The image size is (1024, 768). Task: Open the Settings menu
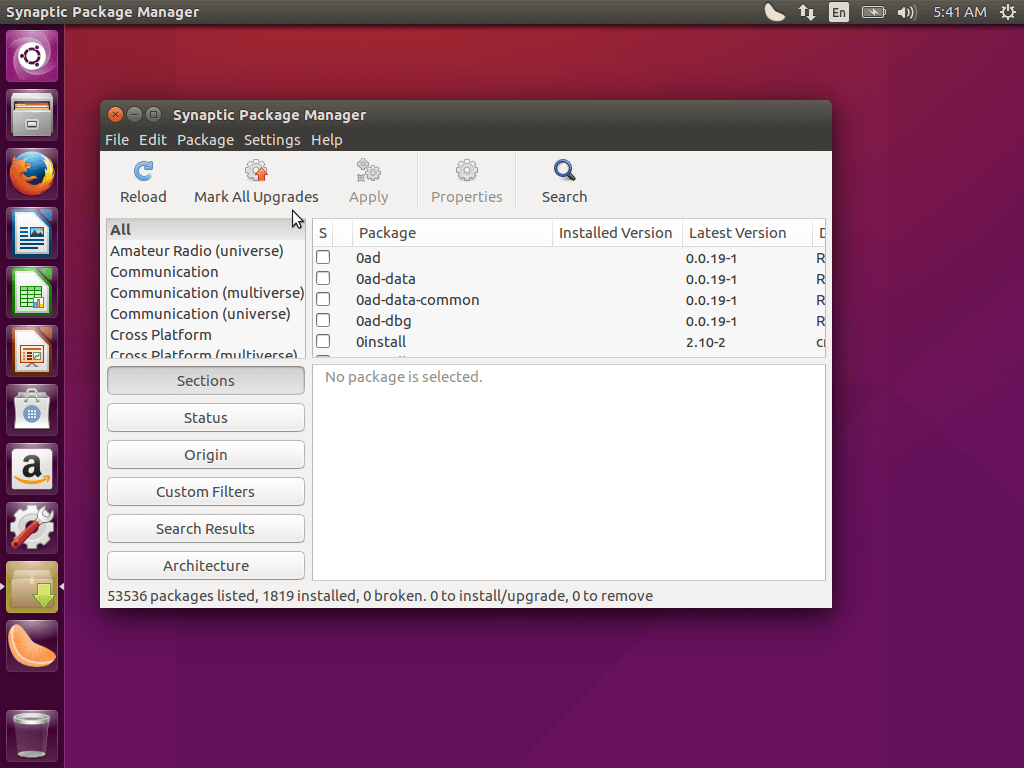[271, 140]
